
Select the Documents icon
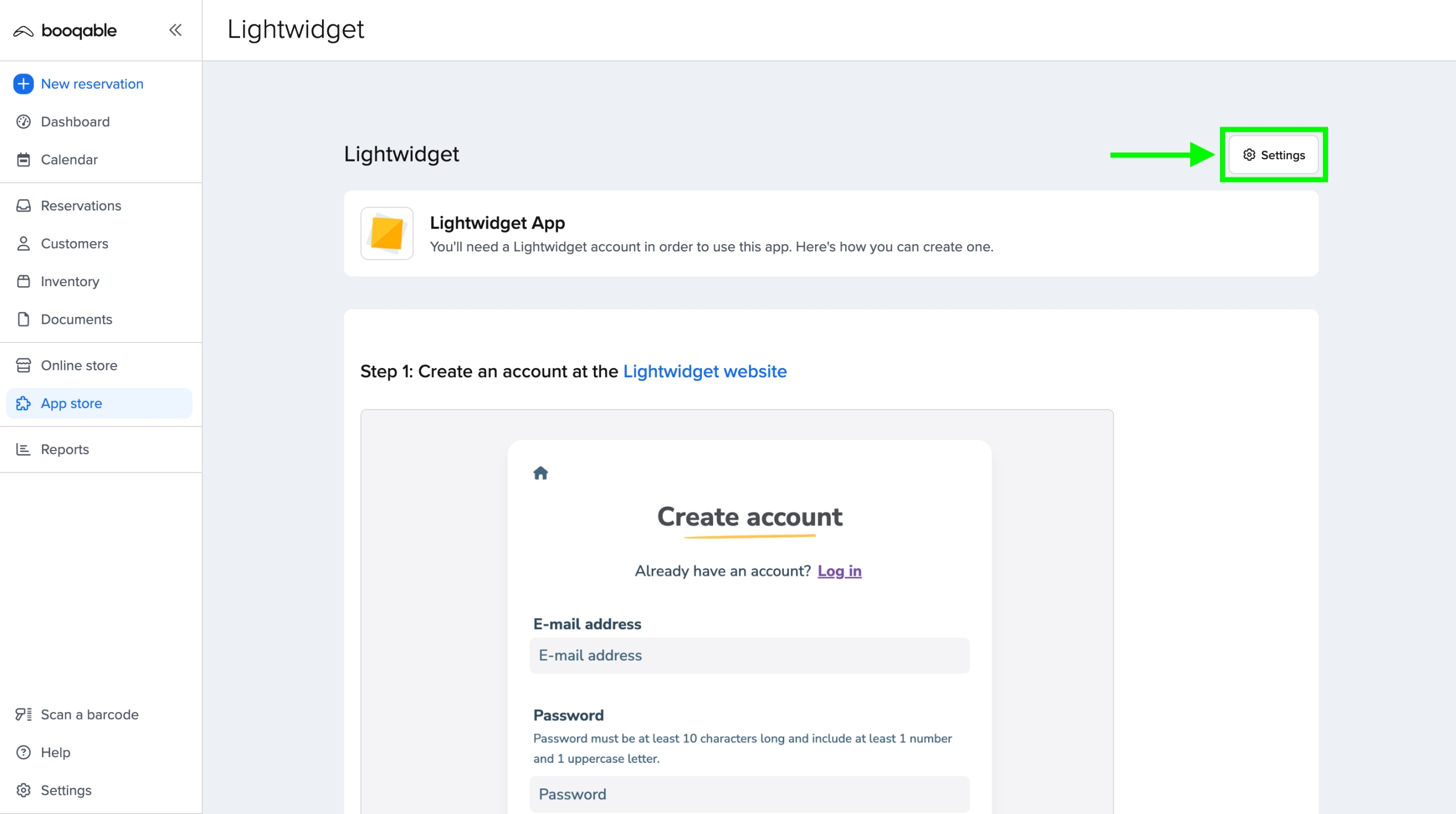coord(23,319)
